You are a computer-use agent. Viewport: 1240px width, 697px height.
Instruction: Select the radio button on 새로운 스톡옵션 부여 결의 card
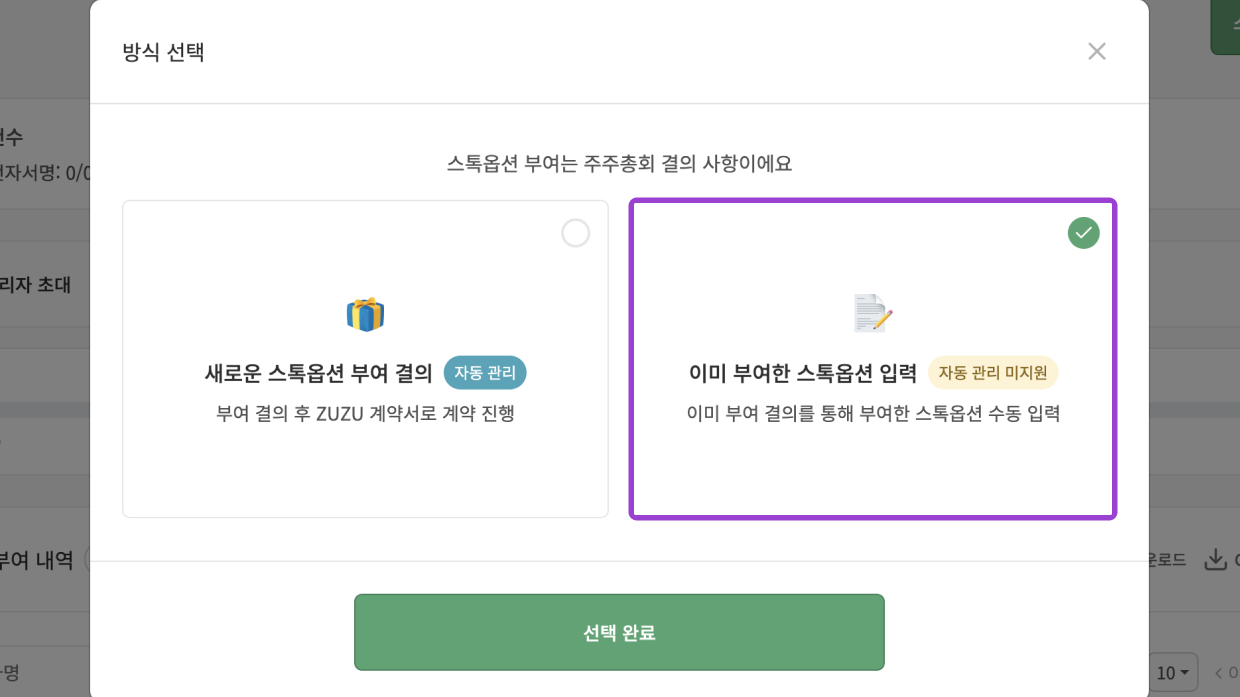(575, 232)
